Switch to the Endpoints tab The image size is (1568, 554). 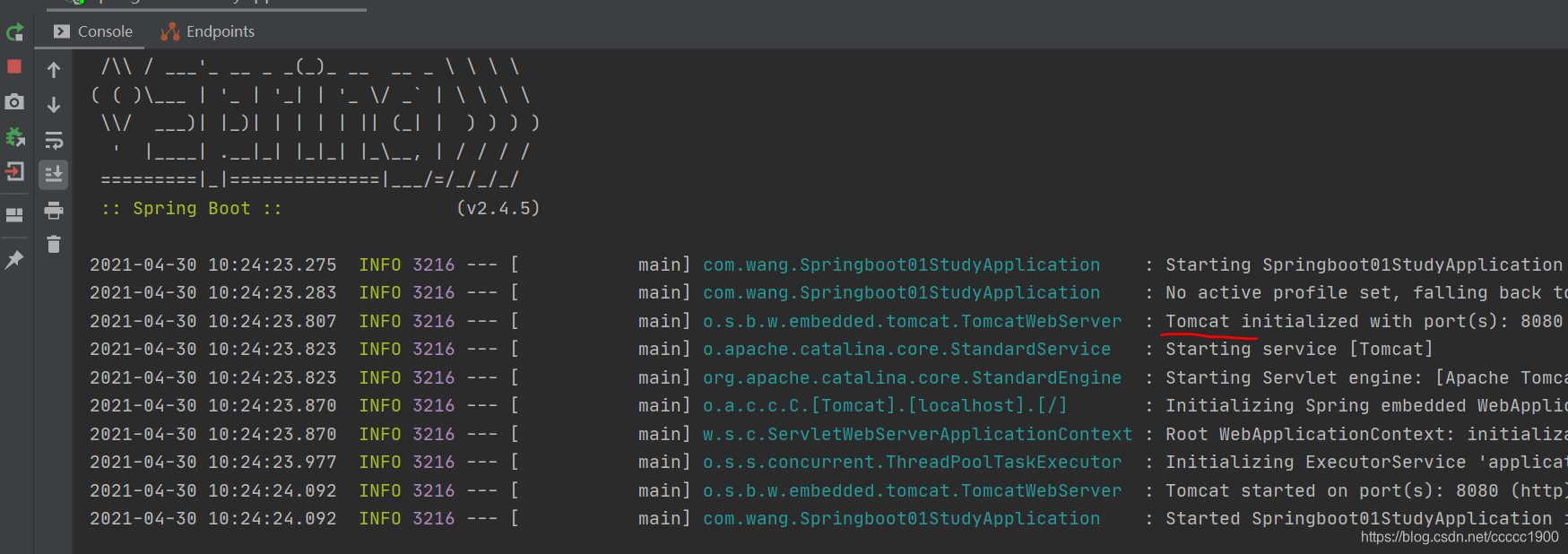tap(208, 31)
